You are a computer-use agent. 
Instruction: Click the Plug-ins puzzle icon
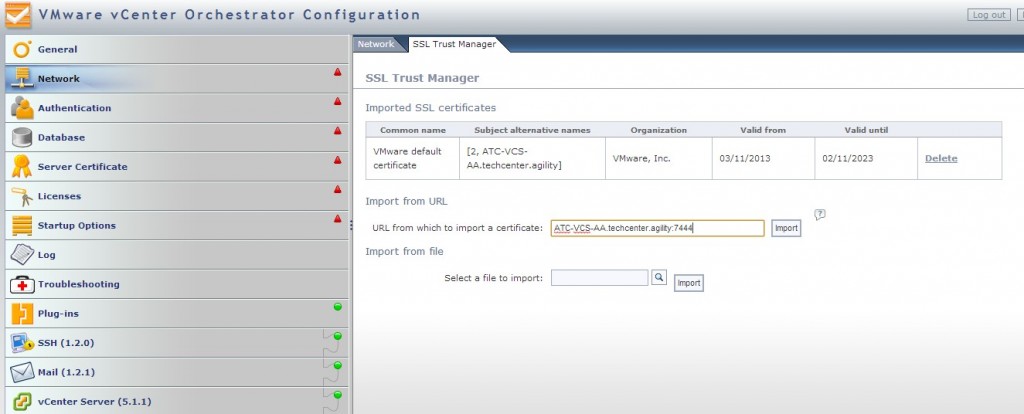tap(22, 314)
